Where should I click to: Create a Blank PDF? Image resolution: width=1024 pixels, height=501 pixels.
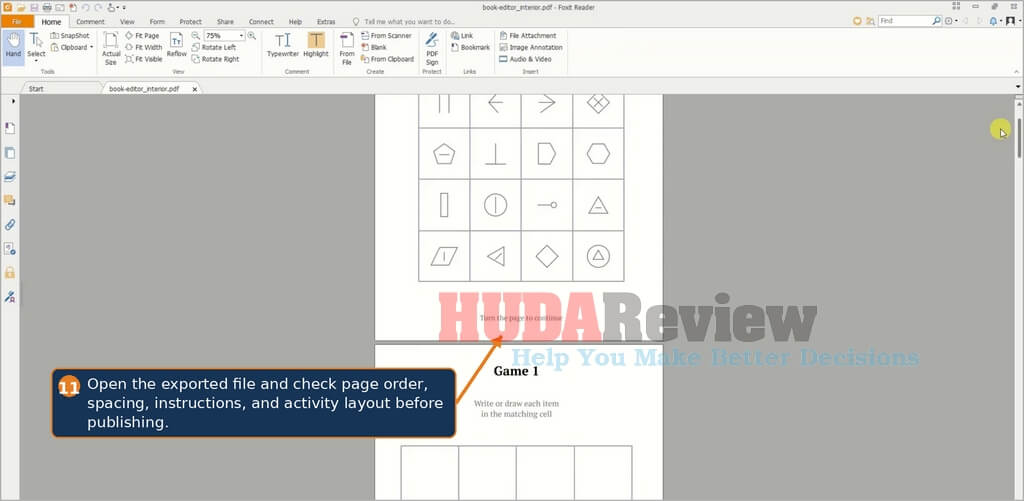(x=374, y=47)
